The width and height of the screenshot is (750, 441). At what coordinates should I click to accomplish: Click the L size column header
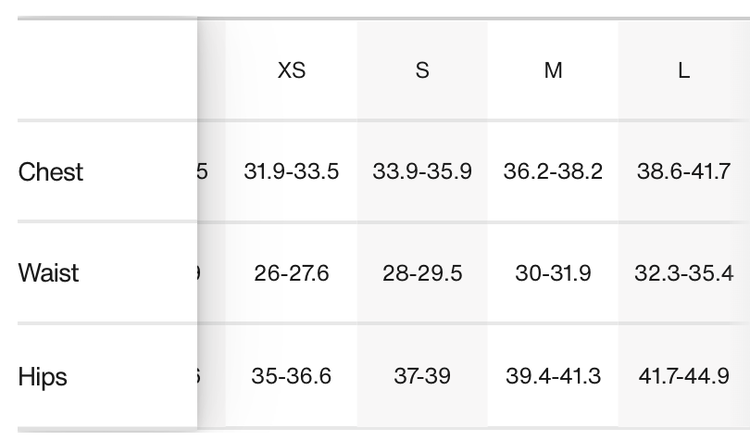point(684,72)
